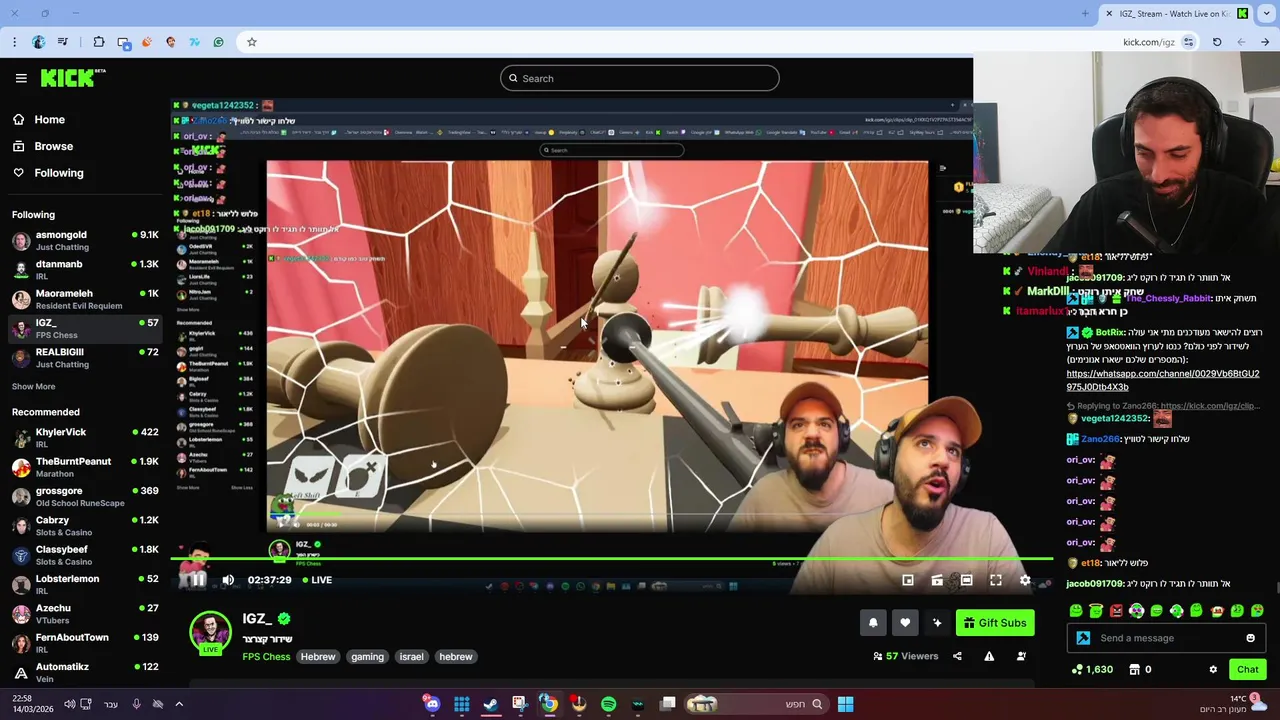Open Windows Start menu
Viewport: 1280px width, 720px height.
(x=845, y=704)
